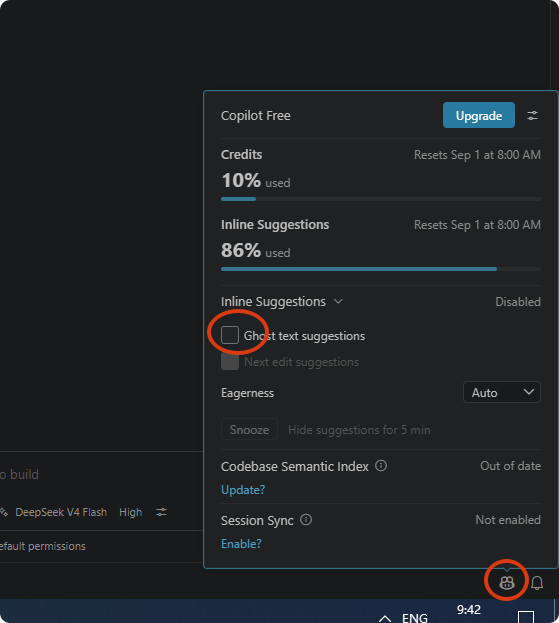Click the Not enabled status text
Screen dimensions: 559x623
coord(508,520)
